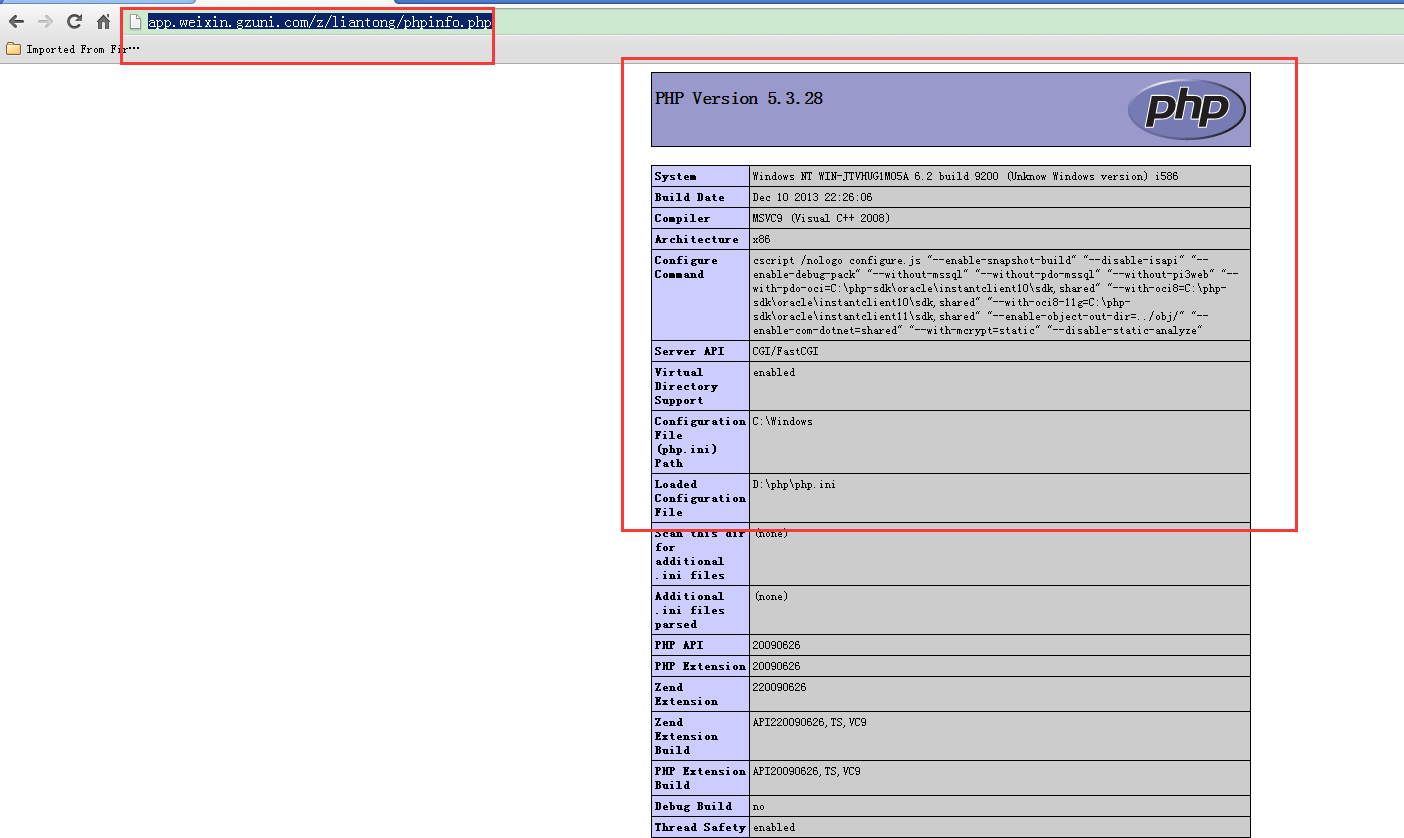Click the CGI/FastCGI value
This screenshot has width=1404, height=838.
tap(786, 351)
